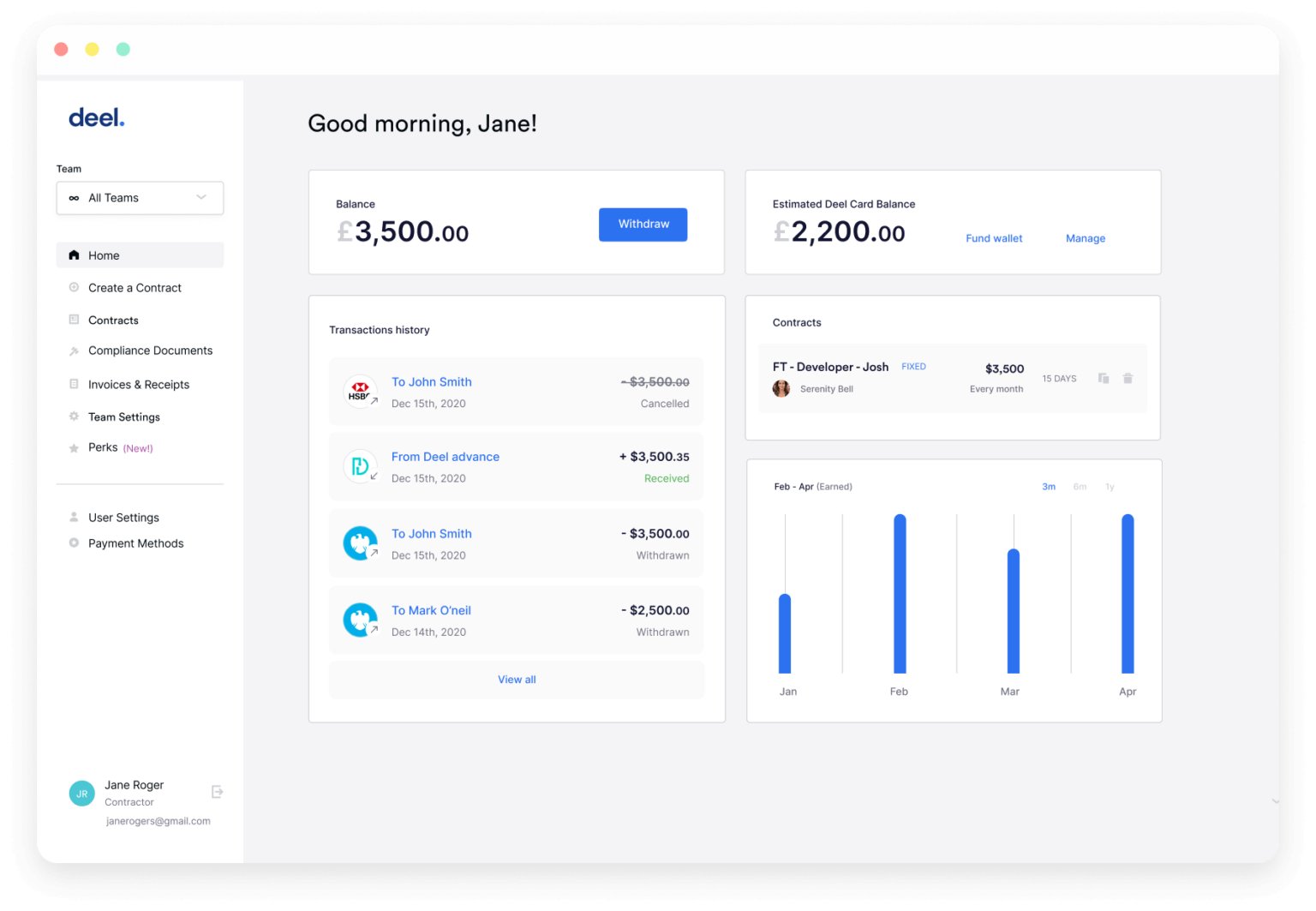Click the star icon next to Perks
Viewport: 1316px width, 911px height.
click(74, 447)
